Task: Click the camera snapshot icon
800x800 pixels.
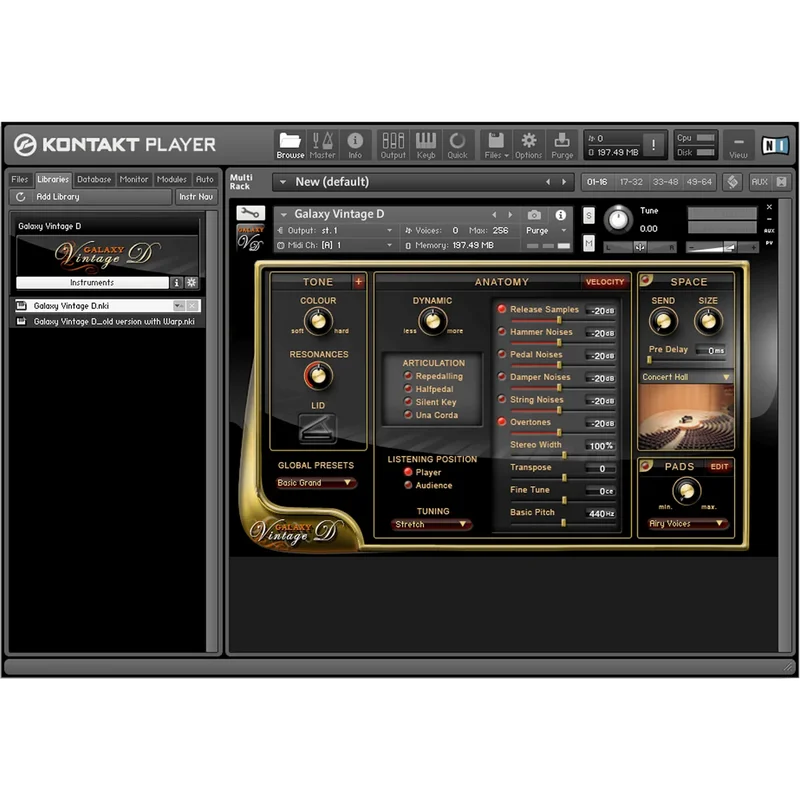Action: (534, 215)
